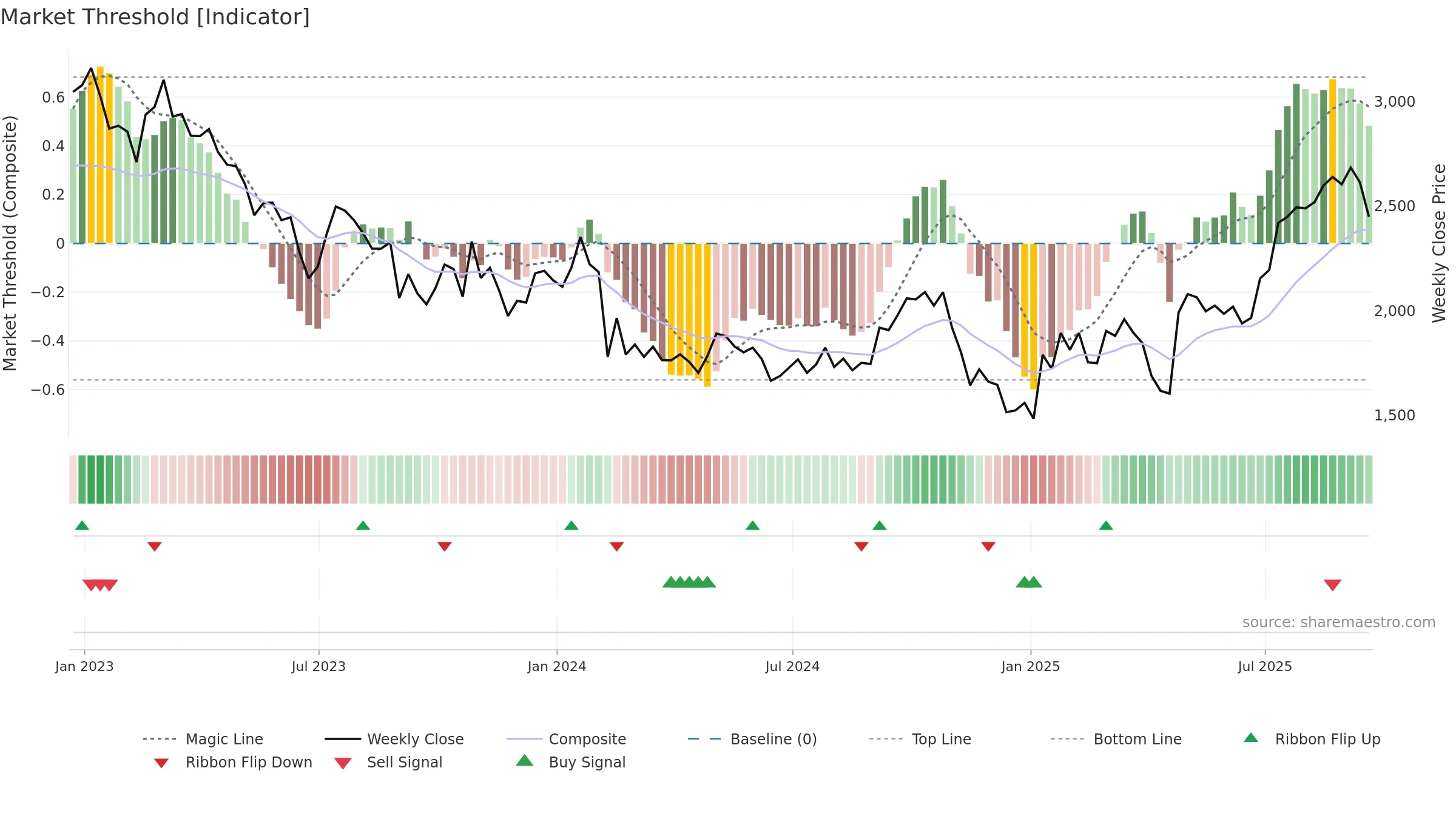Click the Jan 2024 x-axis label
The image size is (1456, 819).
[x=557, y=667]
